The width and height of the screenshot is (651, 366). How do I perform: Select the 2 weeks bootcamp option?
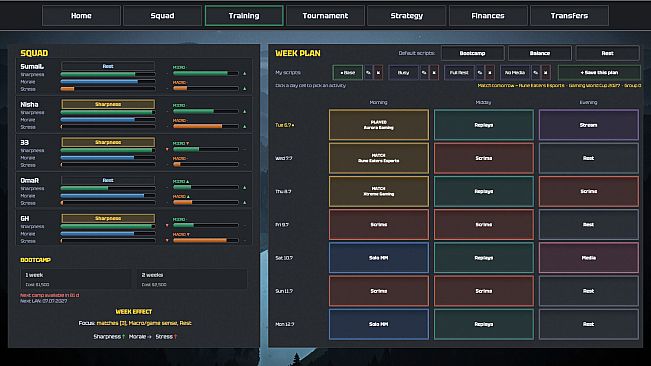(x=192, y=279)
